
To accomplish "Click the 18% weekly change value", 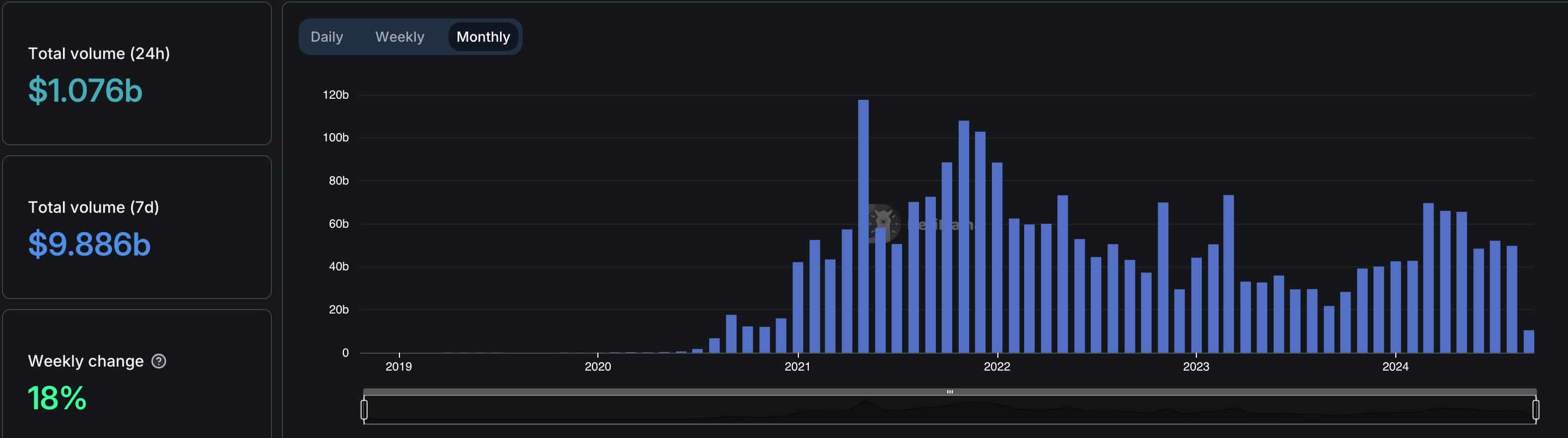I will click(57, 398).
